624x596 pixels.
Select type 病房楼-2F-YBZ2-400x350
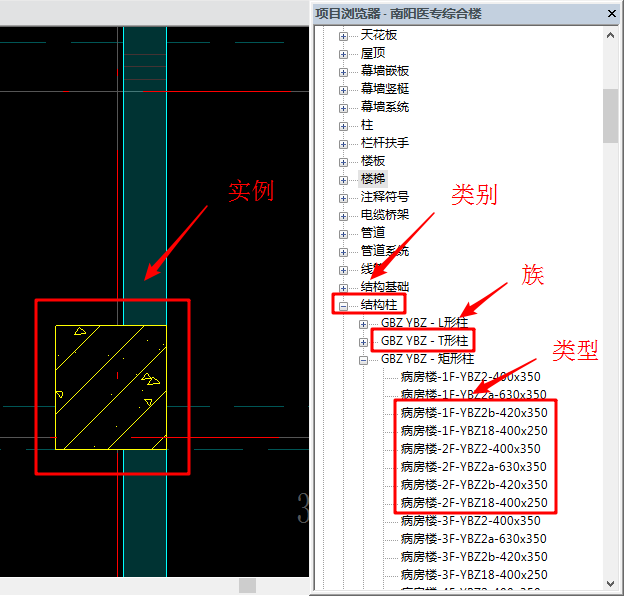(470, 448)
